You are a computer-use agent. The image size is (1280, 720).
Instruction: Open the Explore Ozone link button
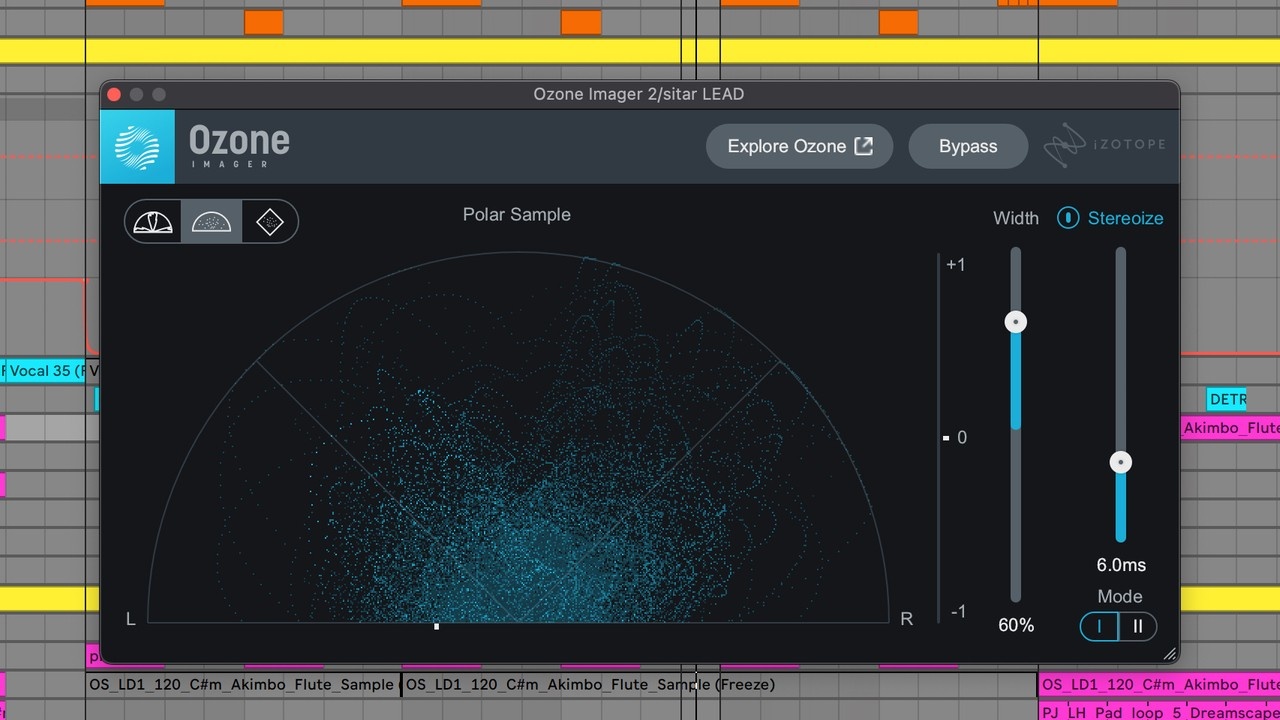[800, 146]
